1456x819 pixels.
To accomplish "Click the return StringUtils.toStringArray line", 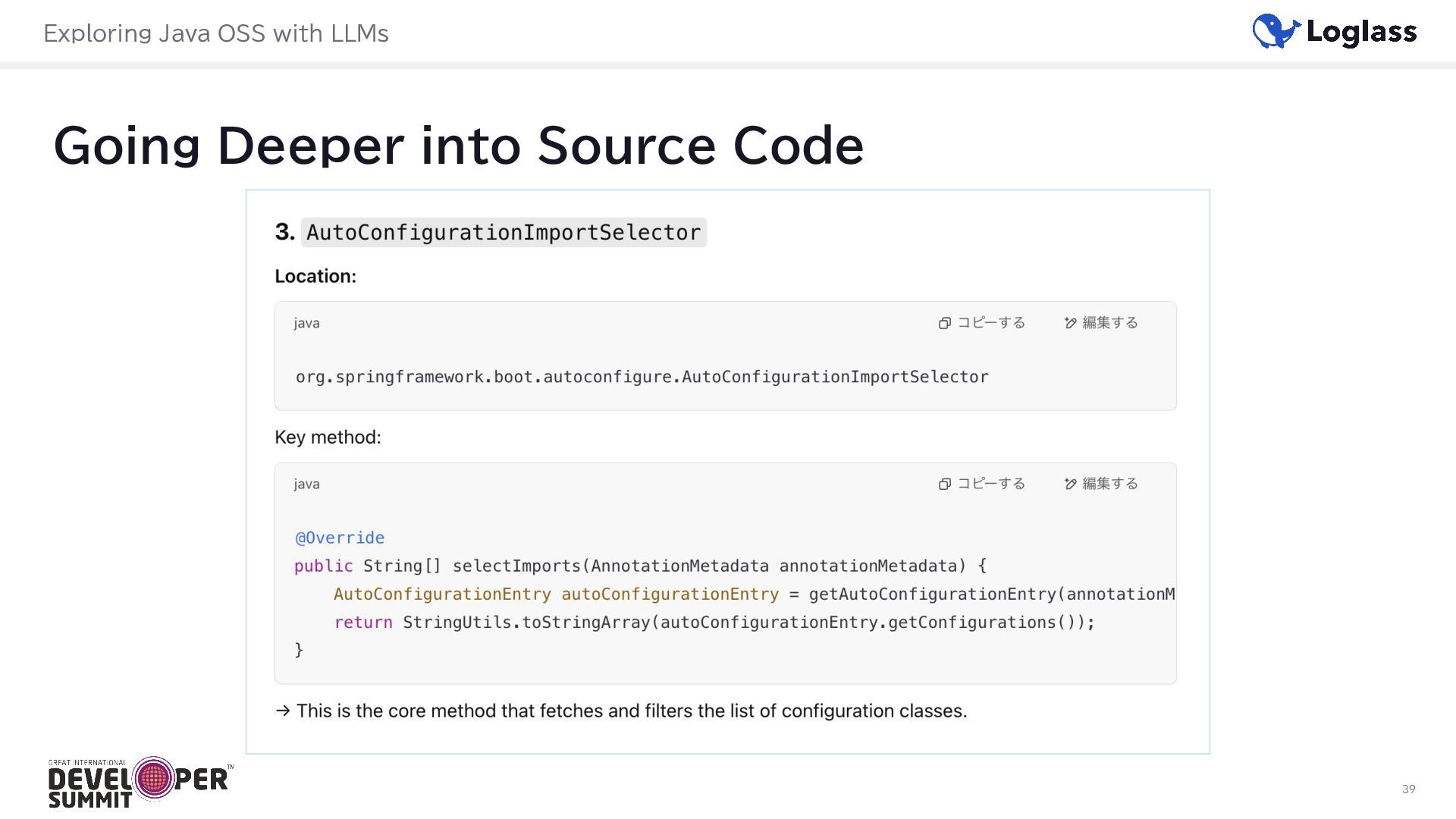I will (714, 623).
